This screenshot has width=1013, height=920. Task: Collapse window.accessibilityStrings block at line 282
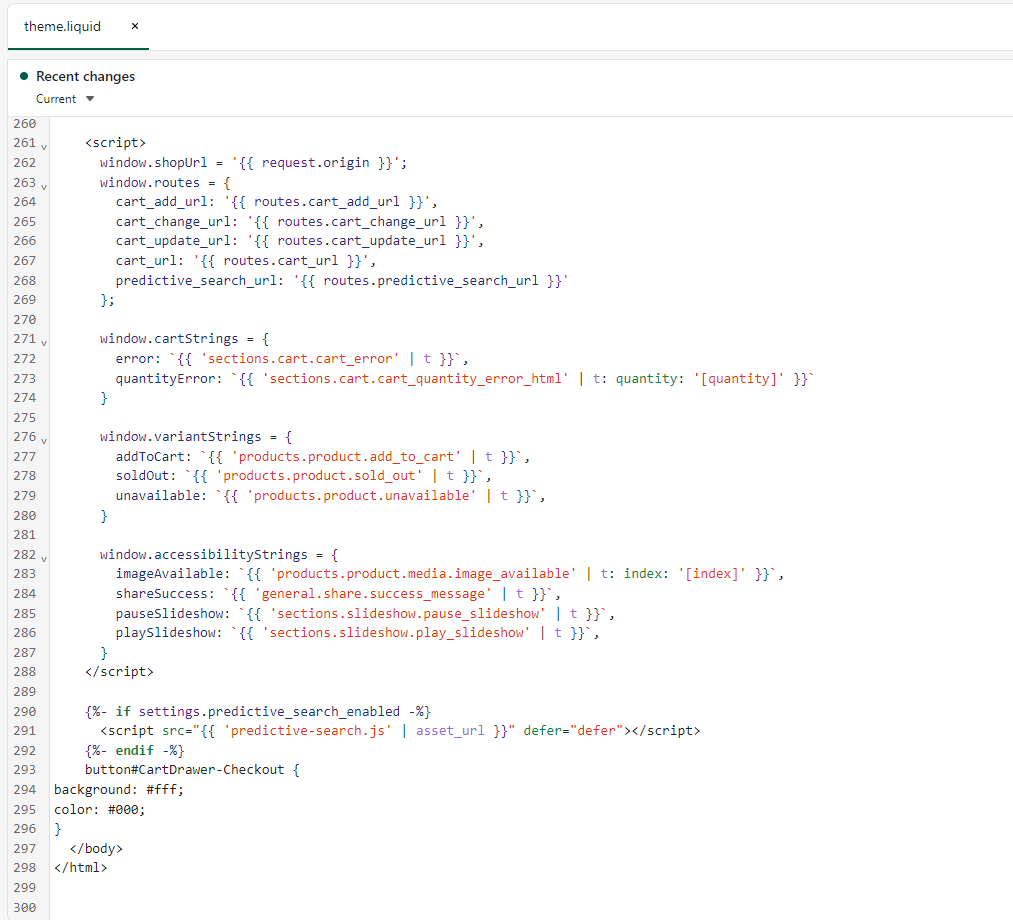tap(44, 557)
